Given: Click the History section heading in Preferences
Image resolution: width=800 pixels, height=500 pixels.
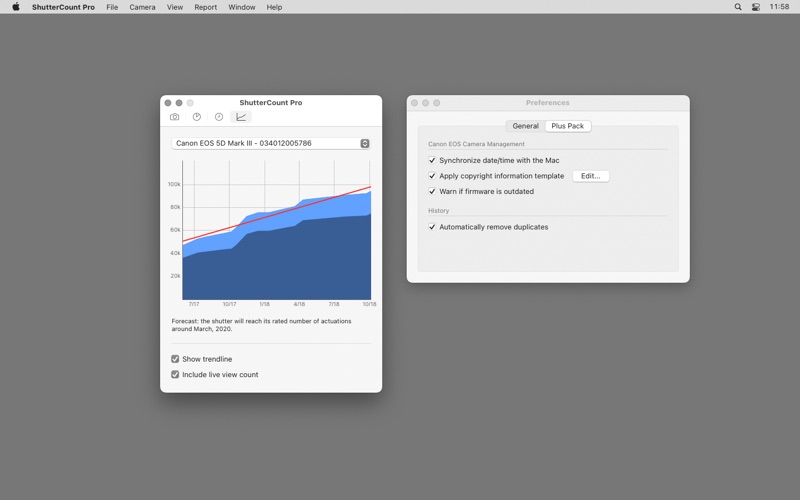Looking at the screenshot, I should 438,211.
